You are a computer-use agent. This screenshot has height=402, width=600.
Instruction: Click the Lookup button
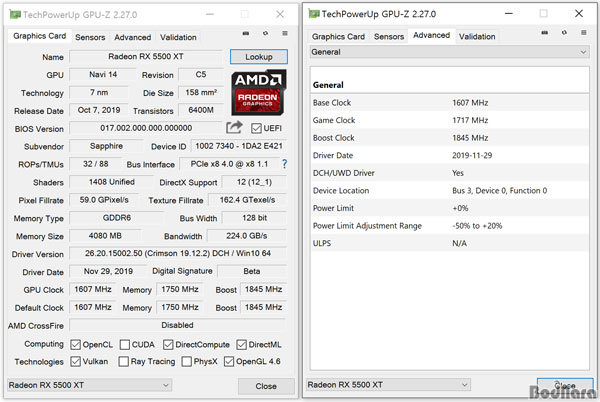[x=259, y=57]
